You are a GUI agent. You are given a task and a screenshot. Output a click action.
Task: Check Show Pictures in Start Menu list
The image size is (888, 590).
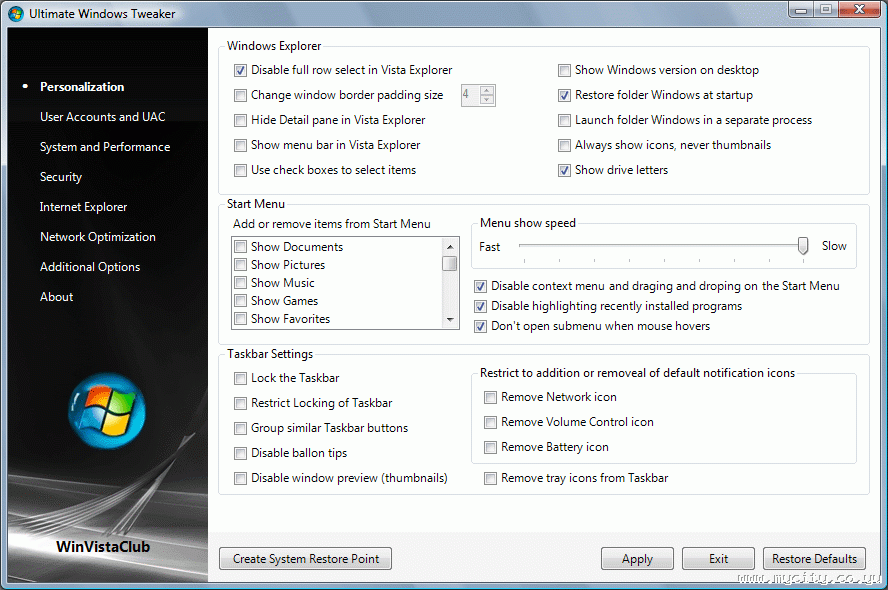coord(240,264)
